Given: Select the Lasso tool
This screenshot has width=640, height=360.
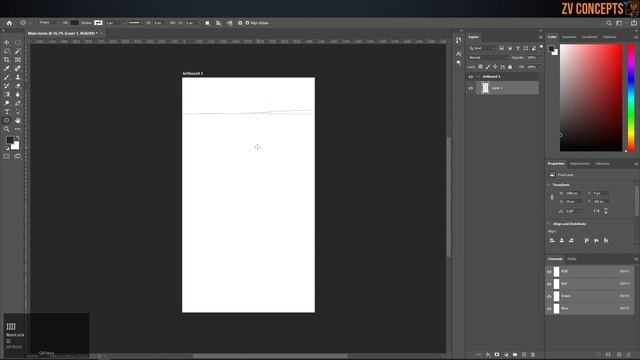Looking at the screenshot, I should tap(7, 51).
